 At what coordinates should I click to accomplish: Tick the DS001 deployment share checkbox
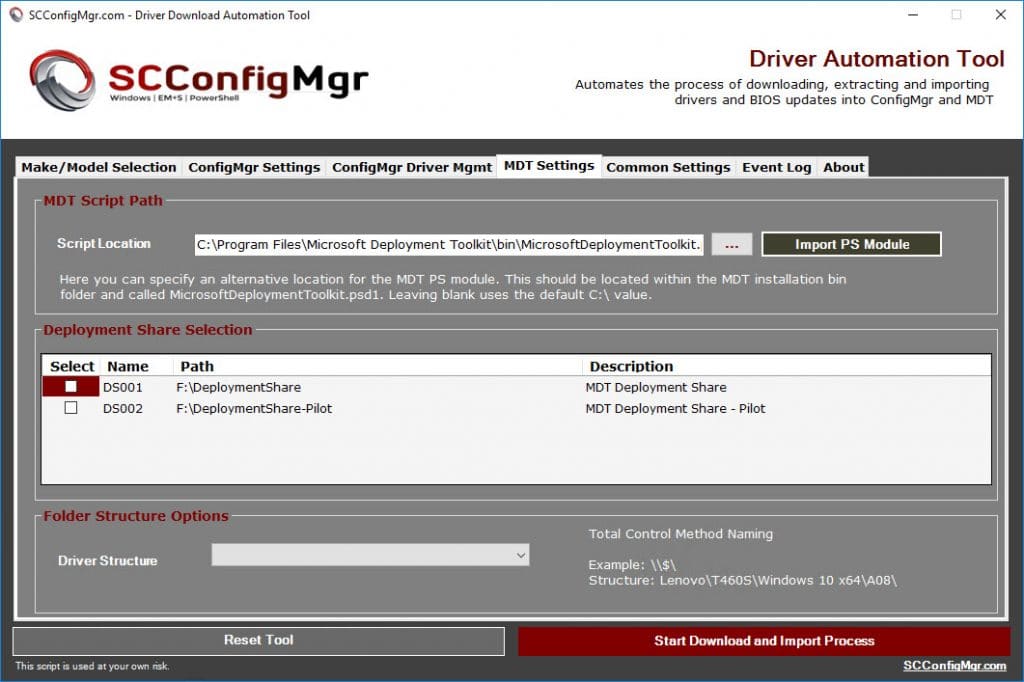[71, 387]
